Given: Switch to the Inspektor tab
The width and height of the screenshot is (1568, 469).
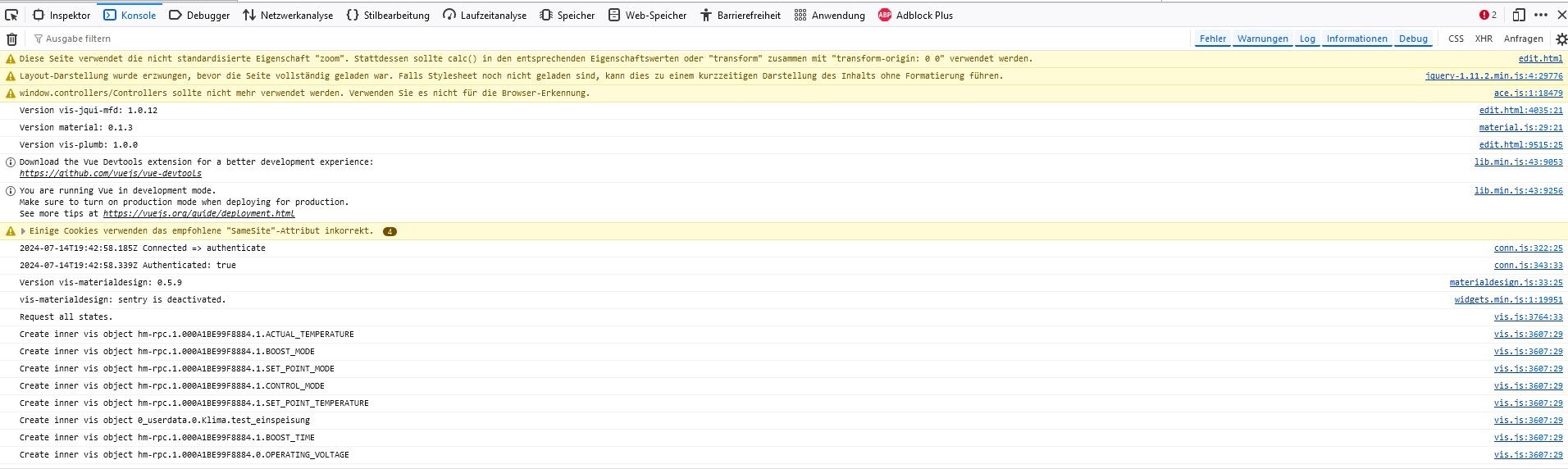Looking at the screenshot, I should click(62, 15).
